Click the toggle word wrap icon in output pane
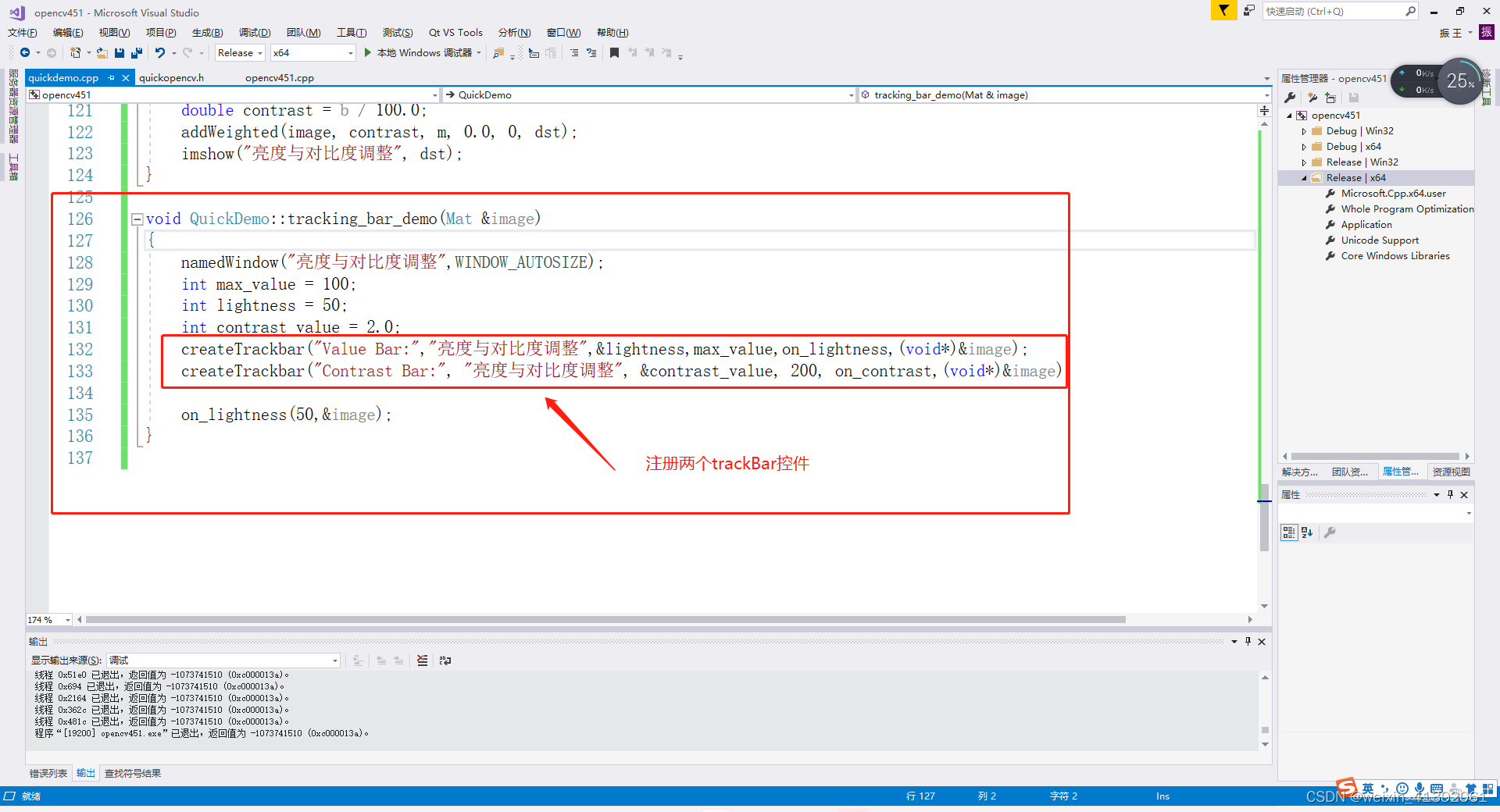The image size is (1500, 812). click(445, 660)
